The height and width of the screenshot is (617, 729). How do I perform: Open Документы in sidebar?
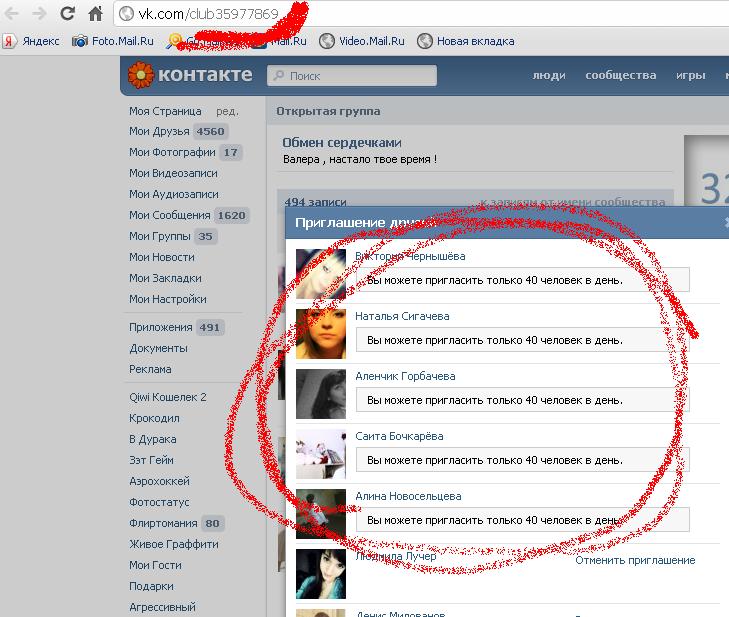159,348
